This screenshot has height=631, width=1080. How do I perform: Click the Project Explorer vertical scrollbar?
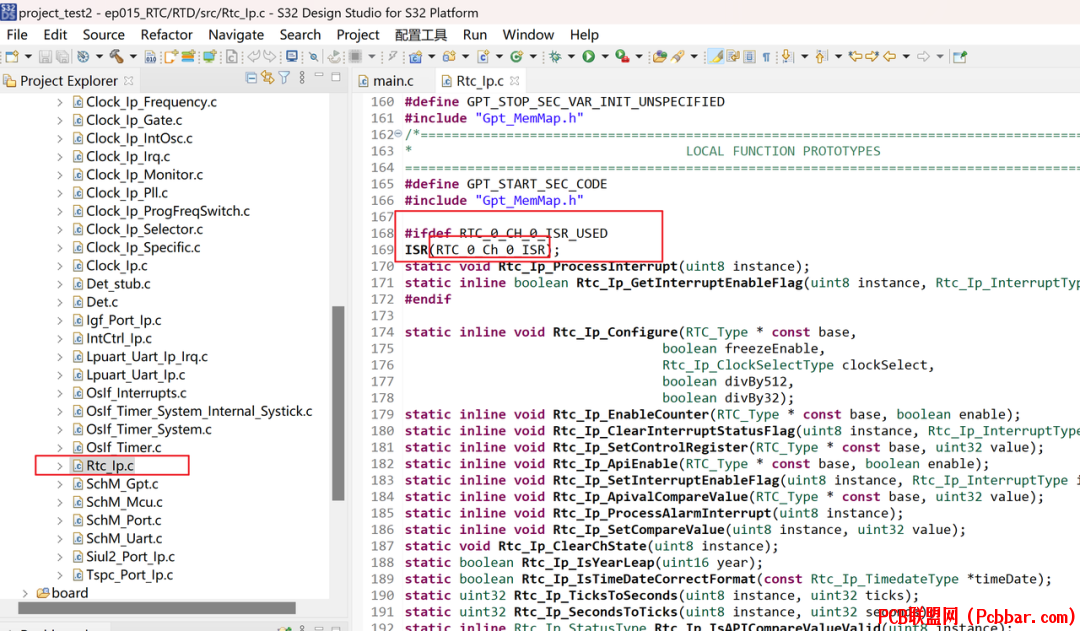338,403
